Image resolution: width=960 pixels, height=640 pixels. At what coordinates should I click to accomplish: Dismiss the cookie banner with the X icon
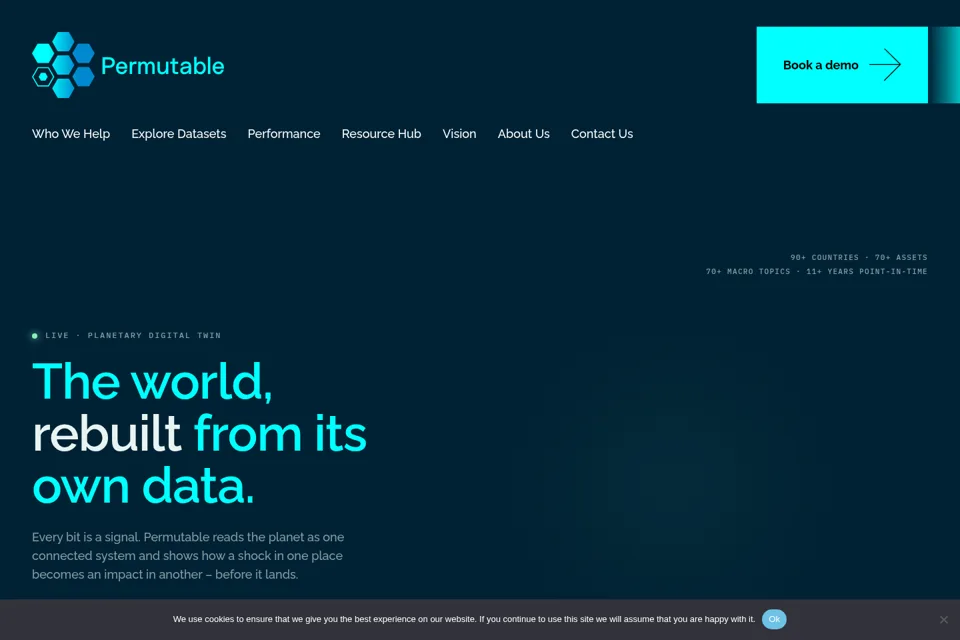coord(943,620)
